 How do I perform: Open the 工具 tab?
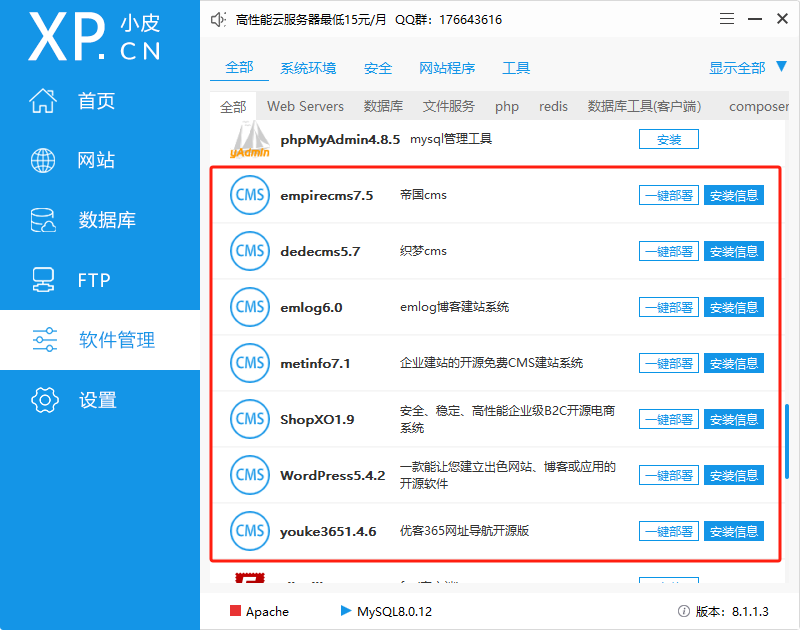pyautogui.click(x=516, y=68)
